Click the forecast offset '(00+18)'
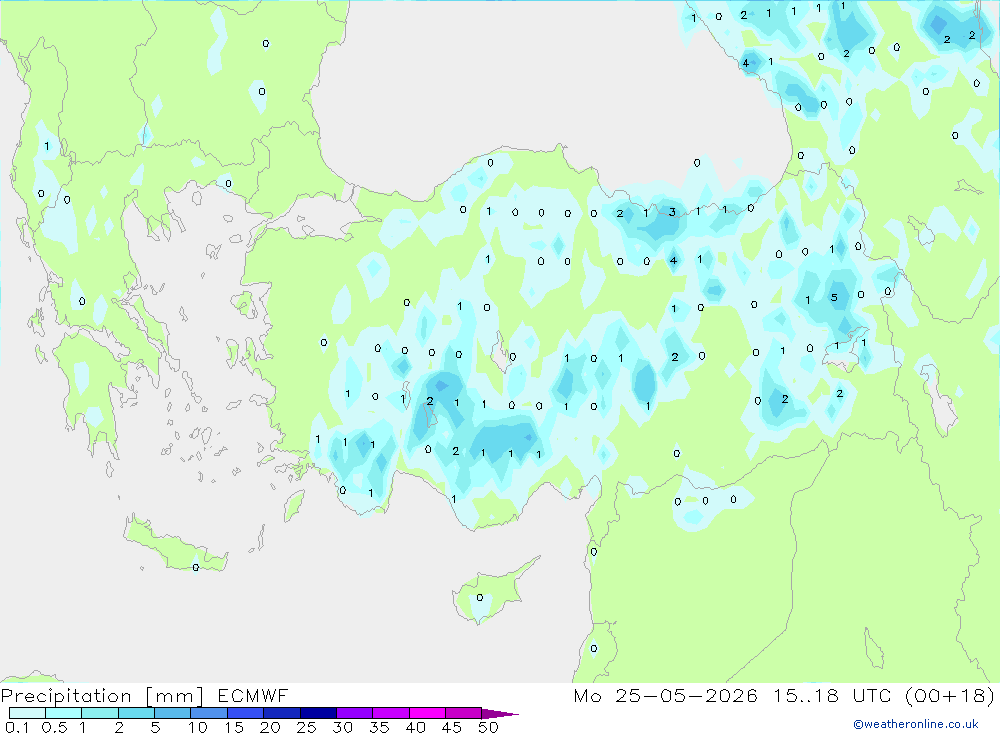 (950, 695)
